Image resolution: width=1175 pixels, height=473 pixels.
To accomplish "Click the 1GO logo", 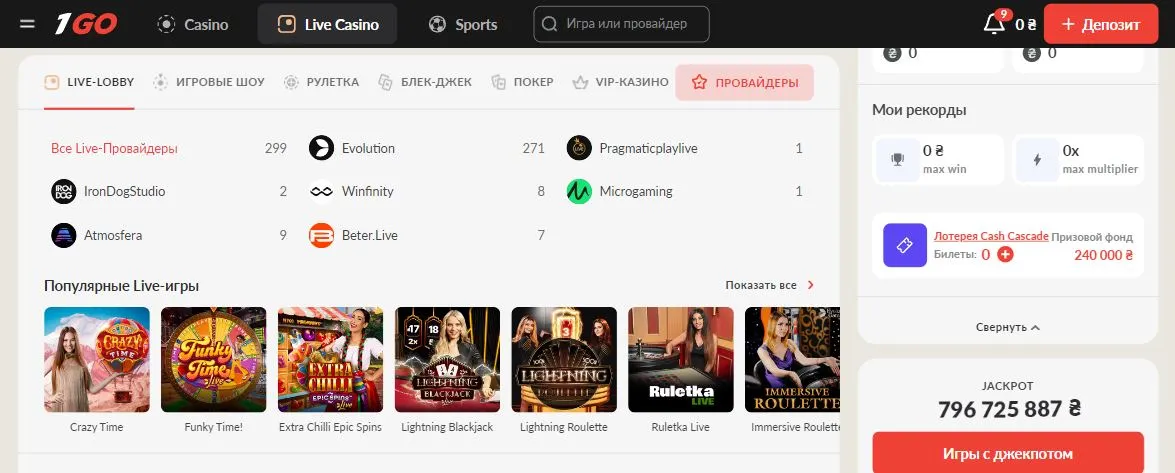I will click(85, 24).
